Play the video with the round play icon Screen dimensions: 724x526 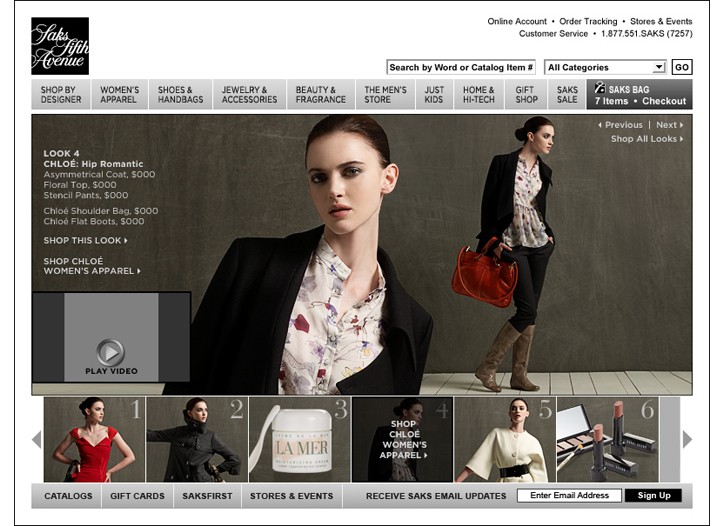(x=110, y=352)
